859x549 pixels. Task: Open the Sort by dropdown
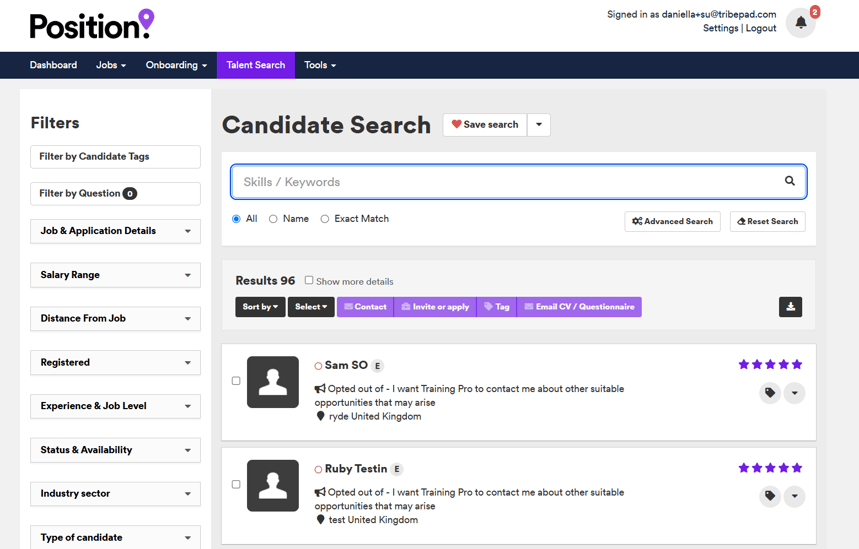click(260, 307)
